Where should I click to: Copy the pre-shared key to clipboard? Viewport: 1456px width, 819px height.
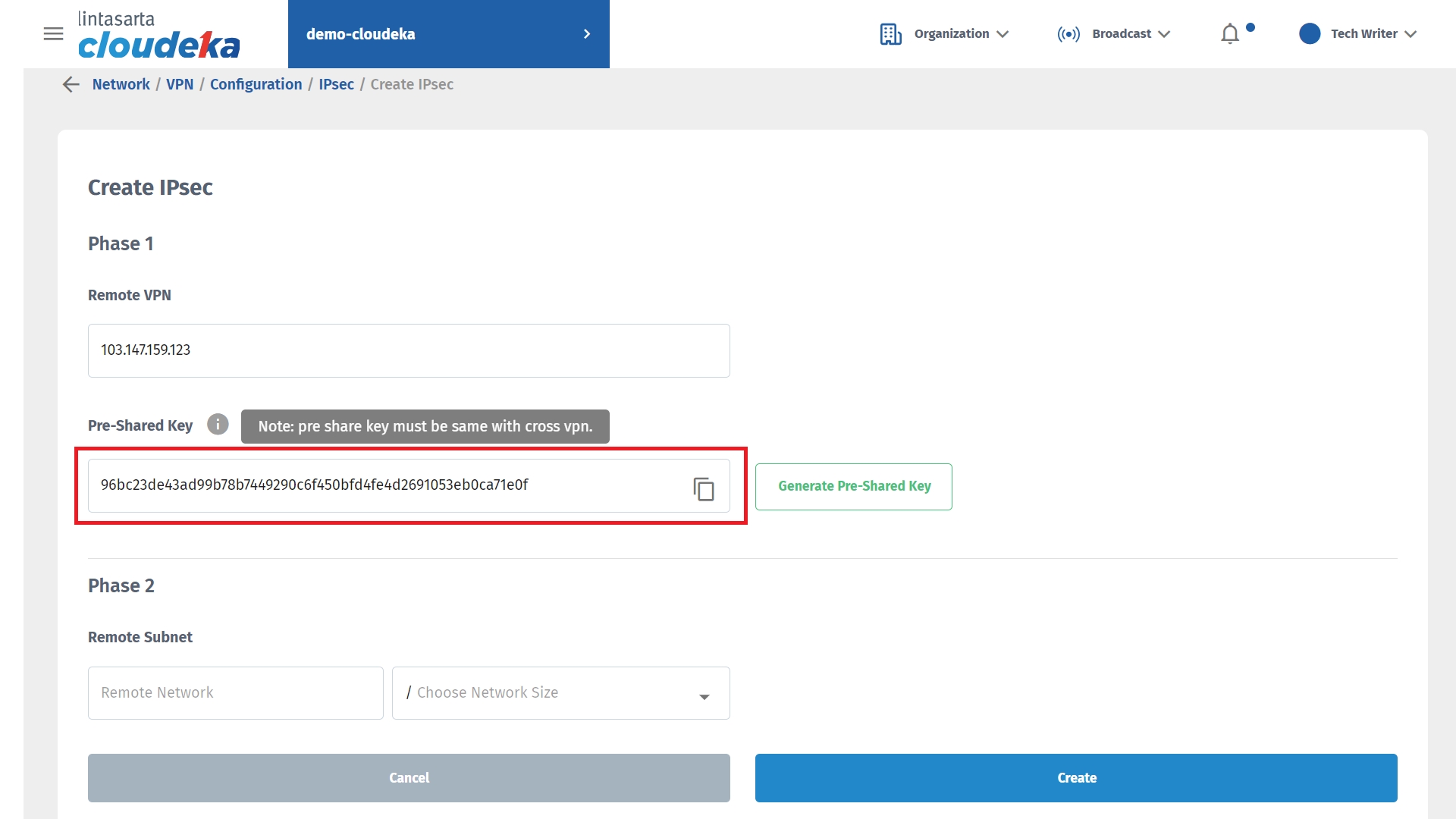tap(703, 488)
